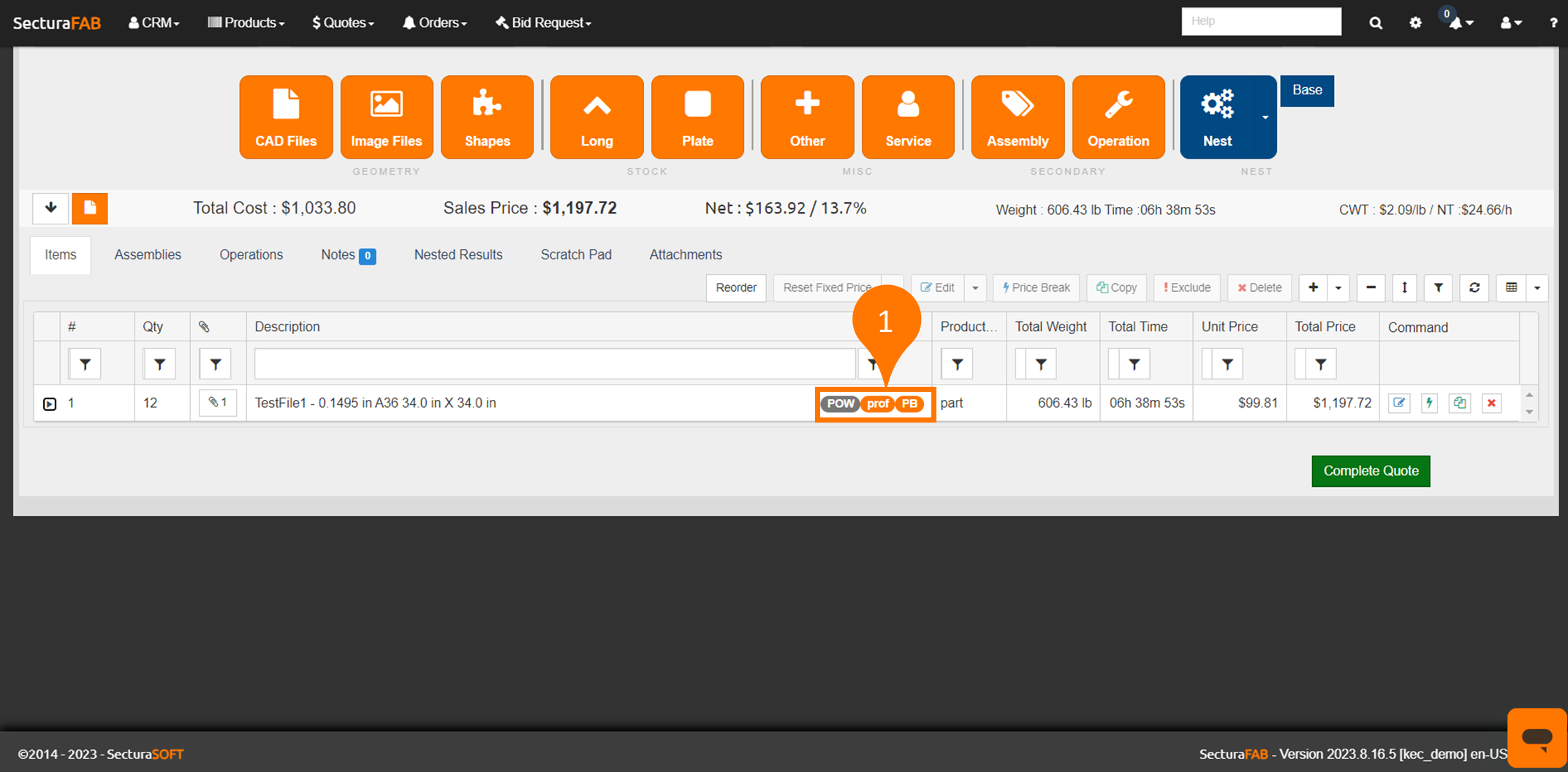The image size is (1568, 772).
Task: Click the price break lightning icon in row
Action: click(x=1429, y=403)
